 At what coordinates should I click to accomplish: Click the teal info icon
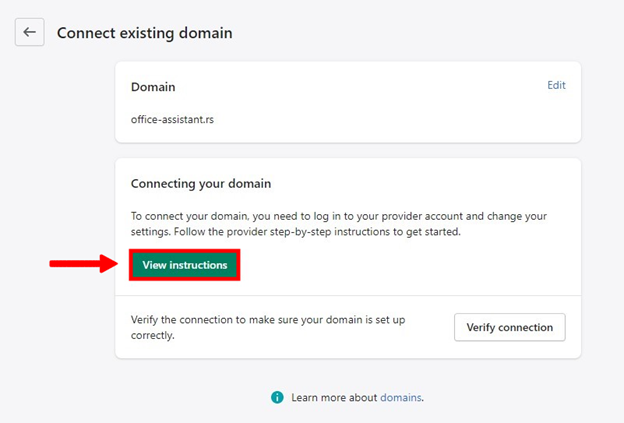[x=277, y=398]
